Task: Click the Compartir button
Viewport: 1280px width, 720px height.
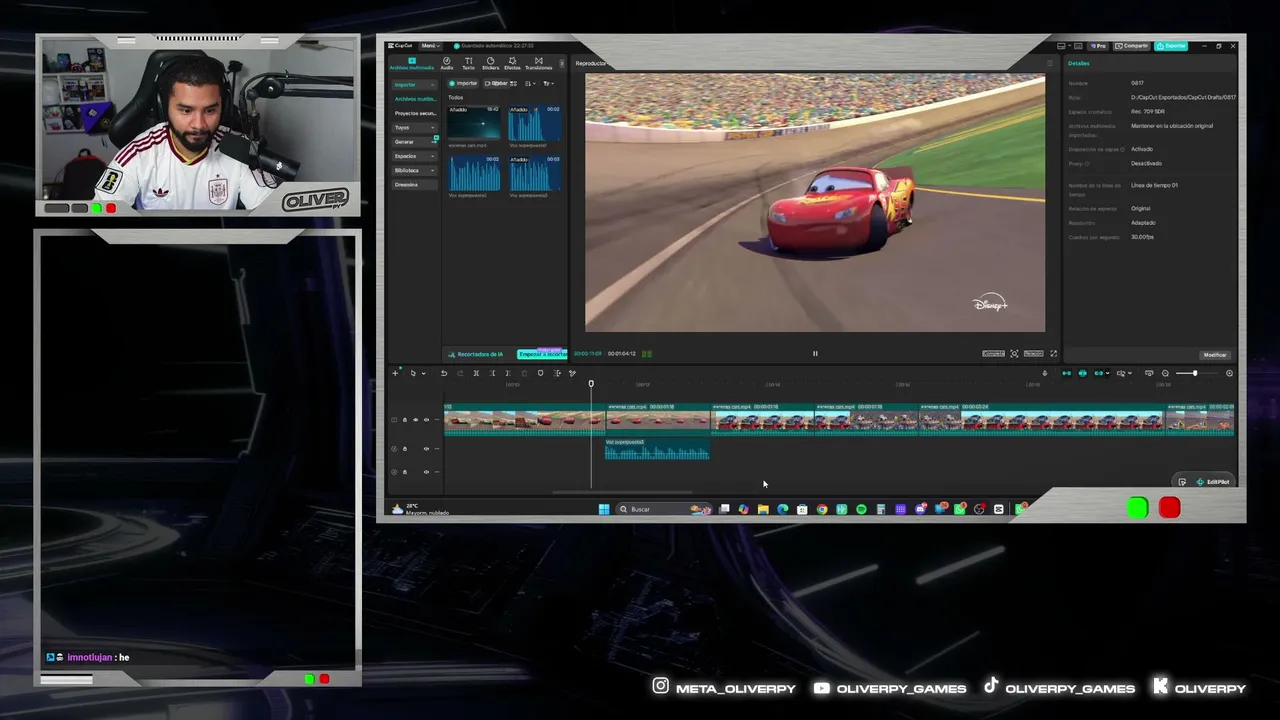Action: coord(1133,46)
